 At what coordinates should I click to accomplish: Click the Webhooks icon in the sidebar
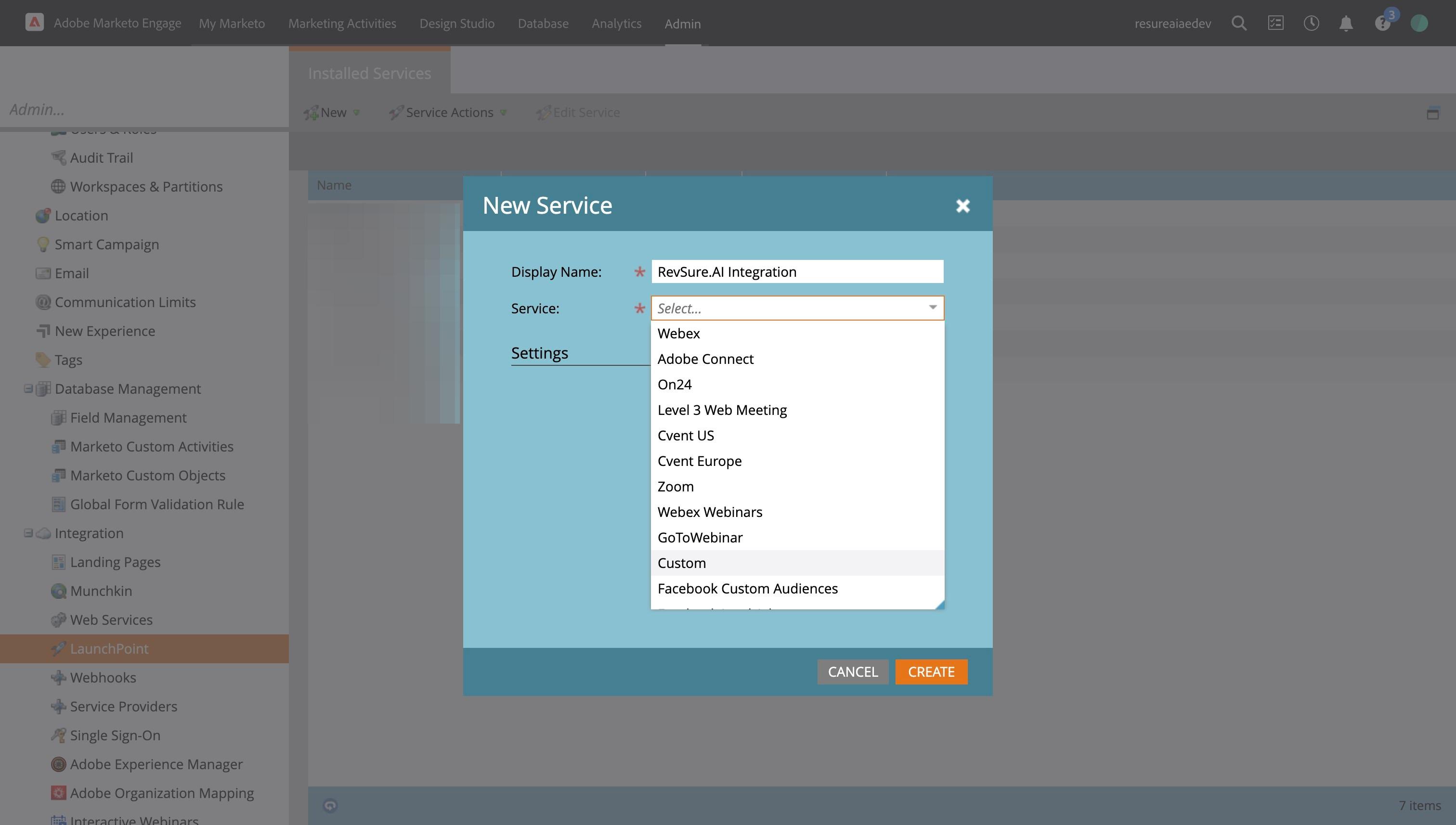tap(58, 678)
